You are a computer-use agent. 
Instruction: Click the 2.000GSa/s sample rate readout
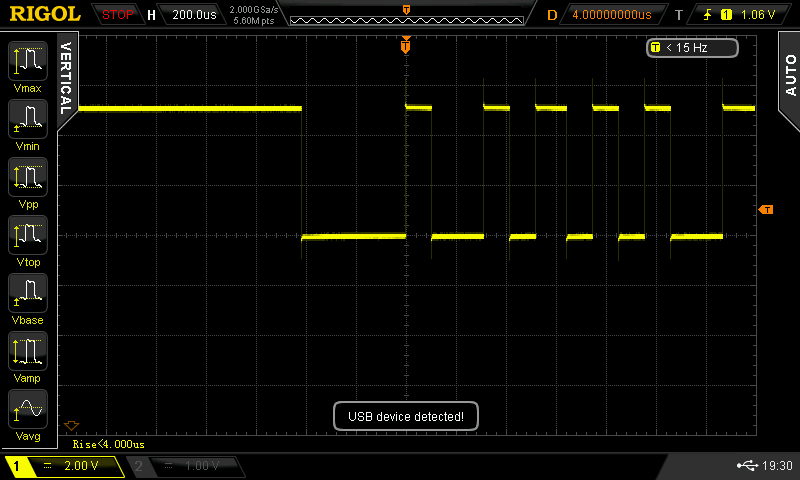(254, 10)
